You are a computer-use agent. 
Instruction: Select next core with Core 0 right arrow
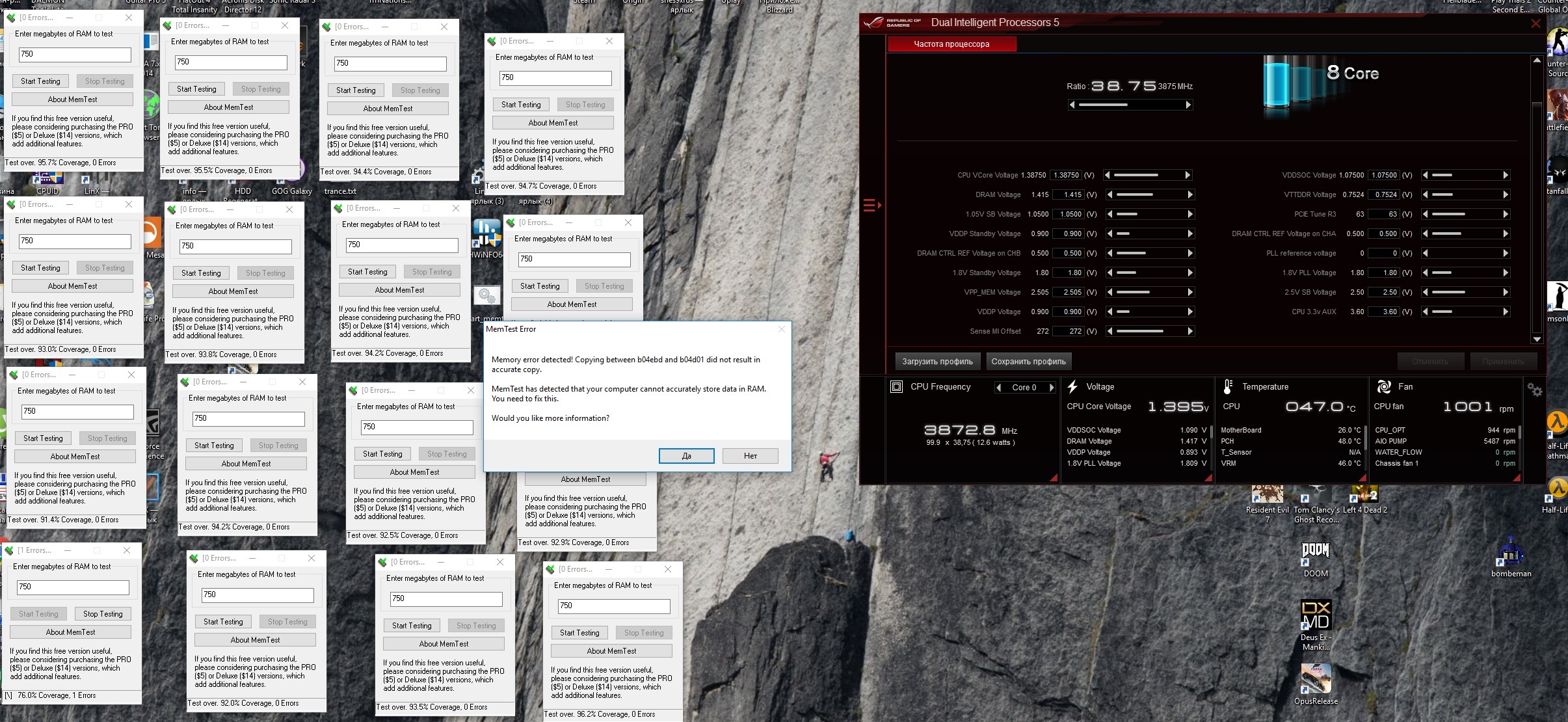(1052, 388)
